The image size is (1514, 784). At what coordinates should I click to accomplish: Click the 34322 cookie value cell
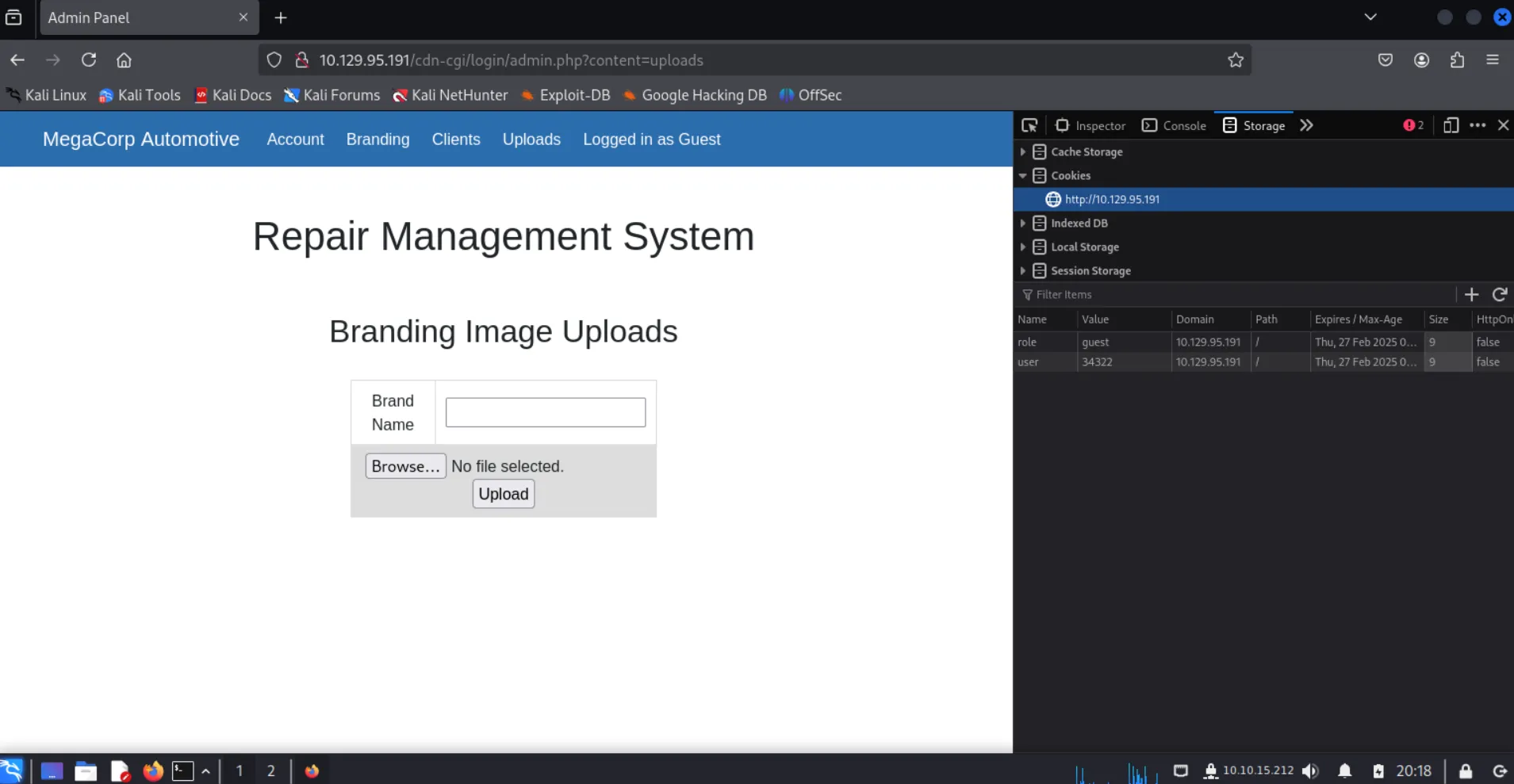[x=1124, y=361]
